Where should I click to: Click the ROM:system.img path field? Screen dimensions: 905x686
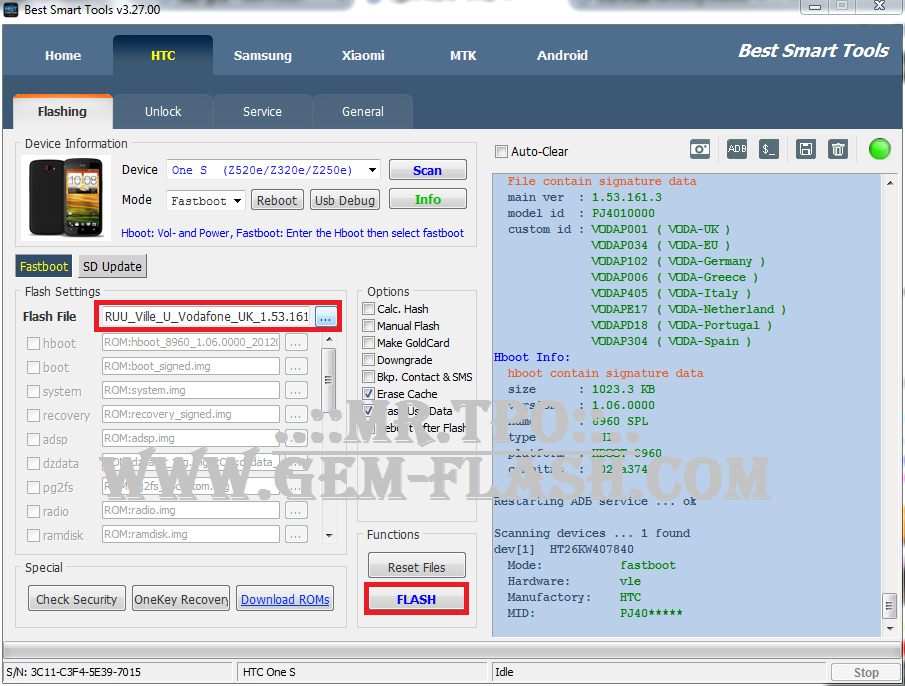pos(191,391)
